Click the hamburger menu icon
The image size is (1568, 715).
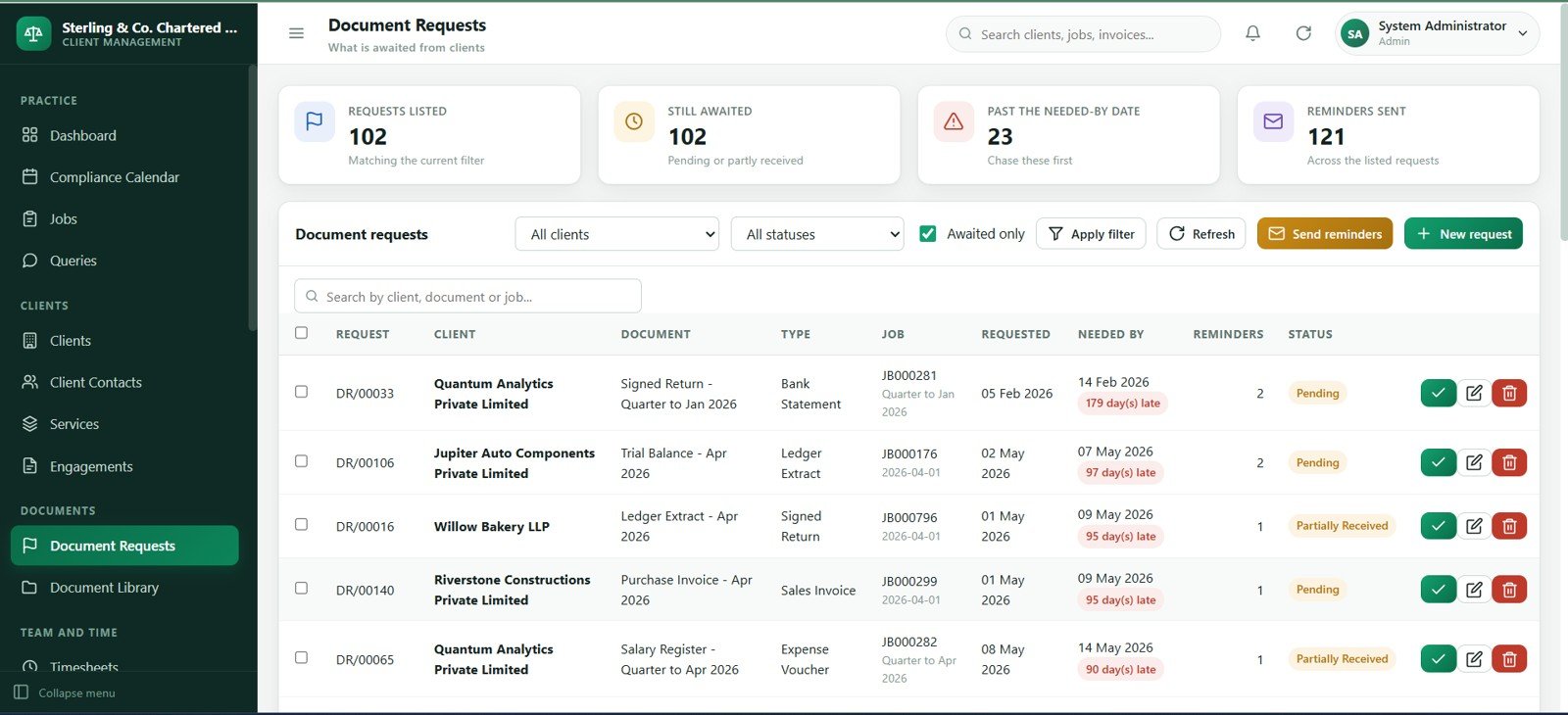[296, 33]
